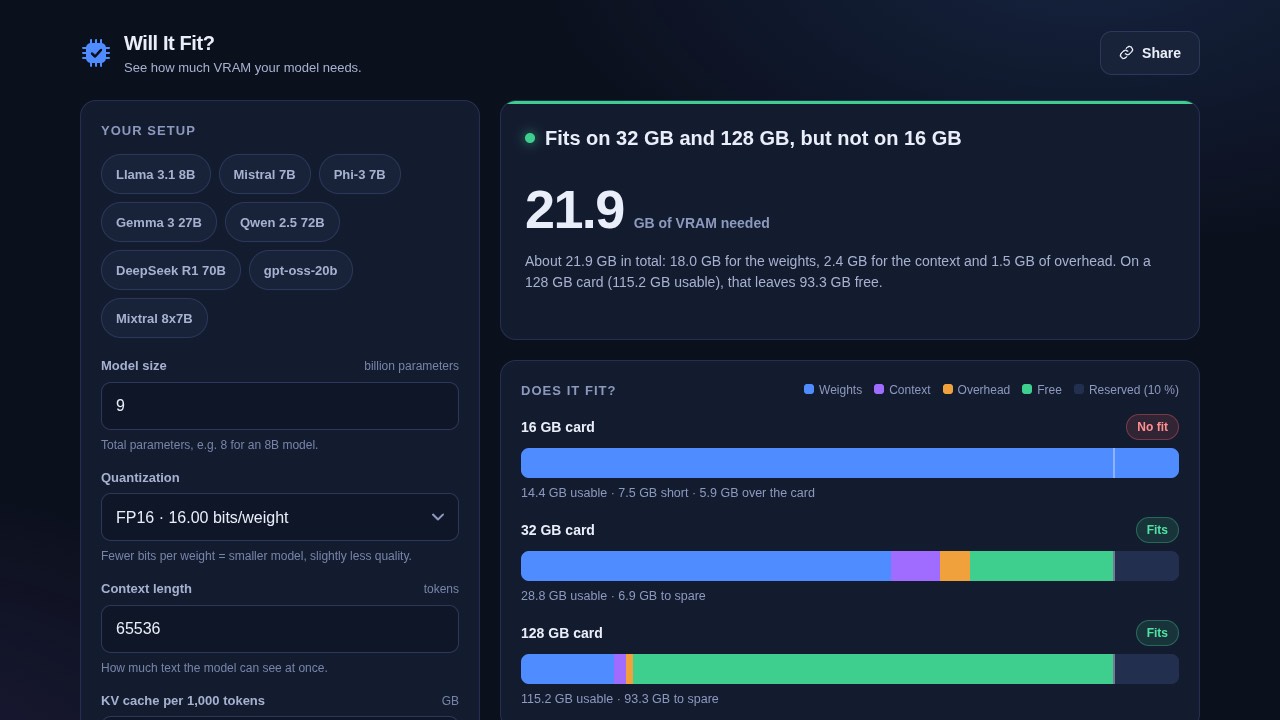This screenshot has width=1280, height=720.
Task: Click the 'DOES IT FIT?' heading
Action: pyautogui.click(x=569, y=390)
